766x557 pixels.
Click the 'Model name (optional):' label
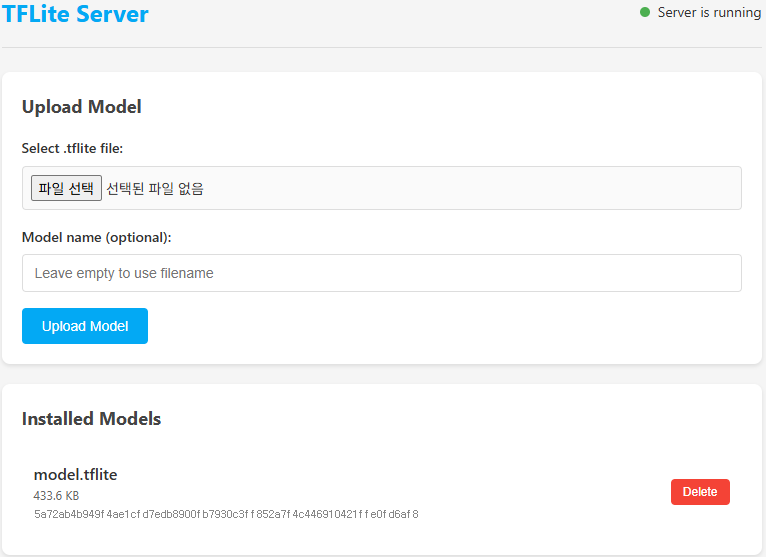tap(97, 237)
